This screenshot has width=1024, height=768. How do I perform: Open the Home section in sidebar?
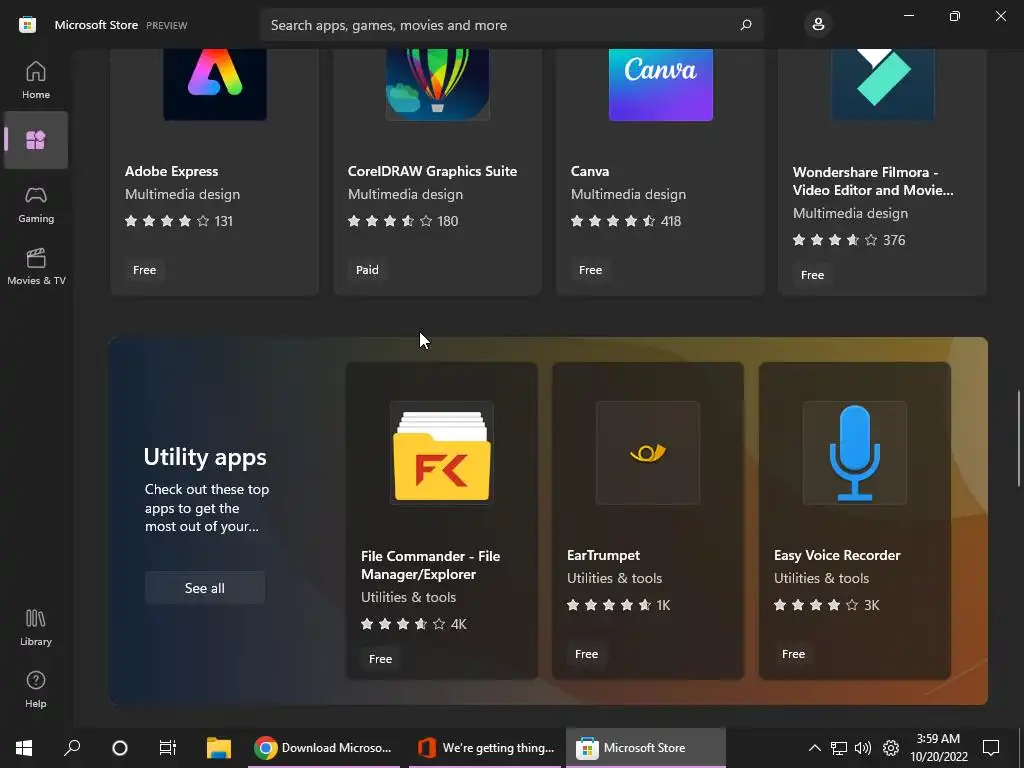tap(36, 80)
